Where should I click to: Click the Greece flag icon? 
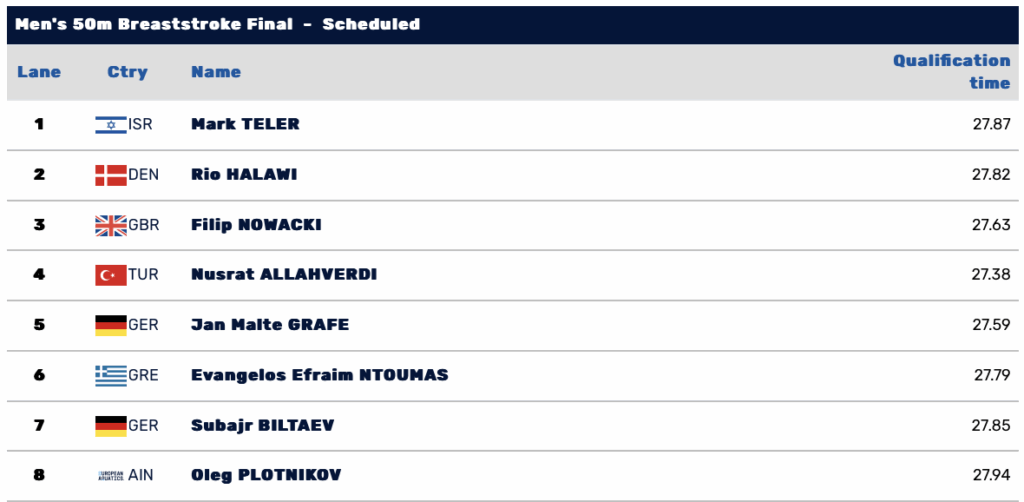tap(110, 375)
